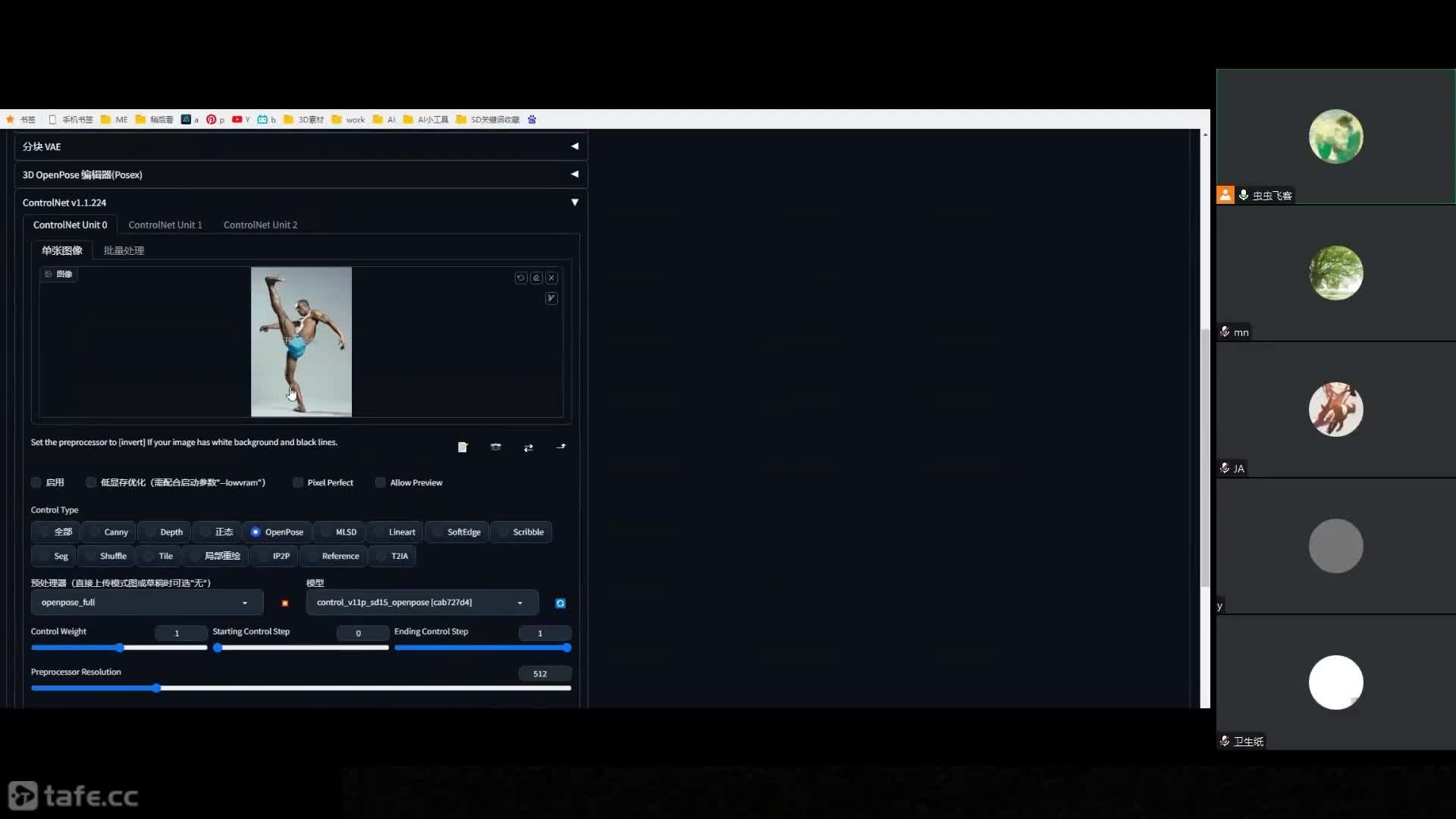
Task: Click the OpenPose control type button
Action: (x=283, y=531)
